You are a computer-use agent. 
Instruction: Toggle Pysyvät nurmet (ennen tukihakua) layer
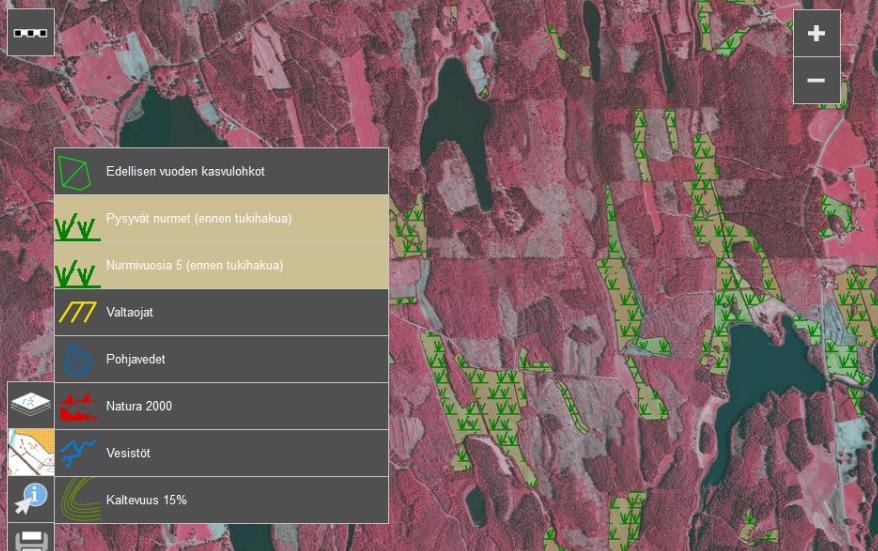[221, 218]
